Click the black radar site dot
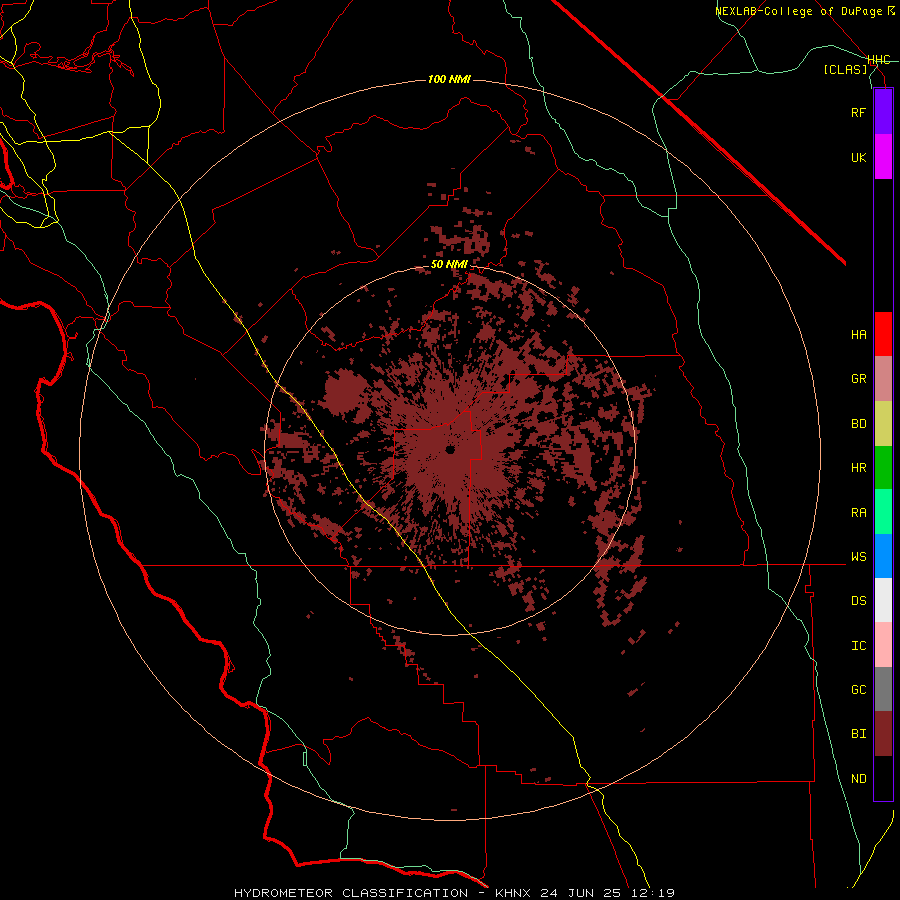 click(x=450, y=450)
